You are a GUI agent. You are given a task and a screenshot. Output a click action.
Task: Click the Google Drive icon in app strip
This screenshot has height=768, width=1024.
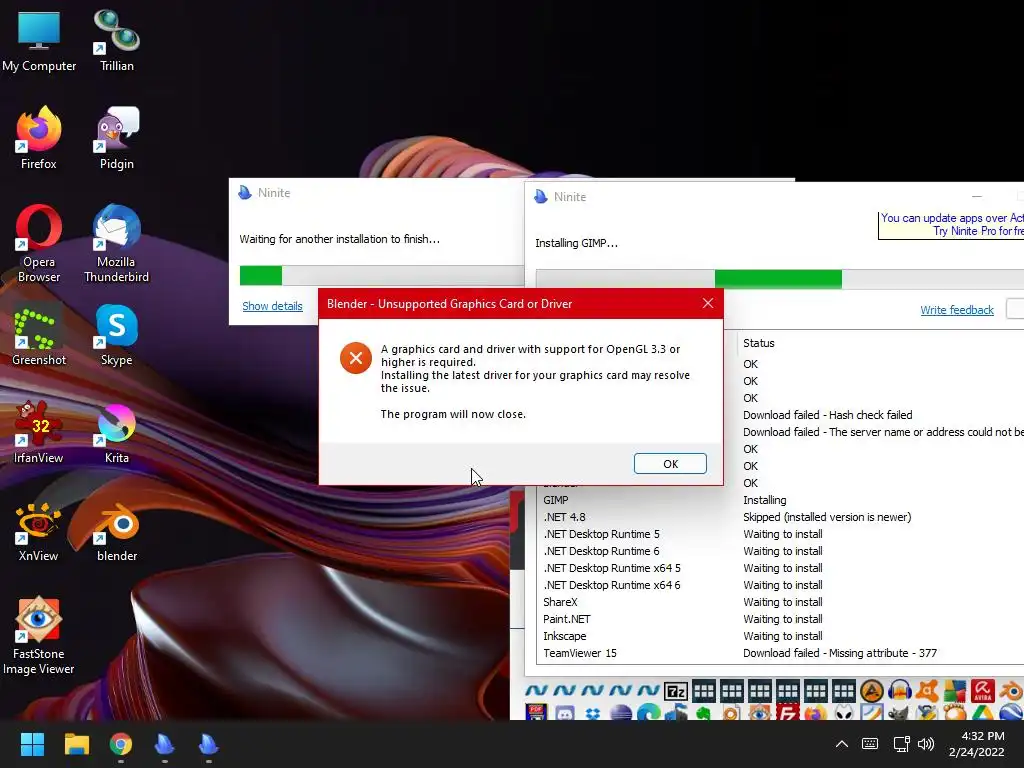[983, 713]
